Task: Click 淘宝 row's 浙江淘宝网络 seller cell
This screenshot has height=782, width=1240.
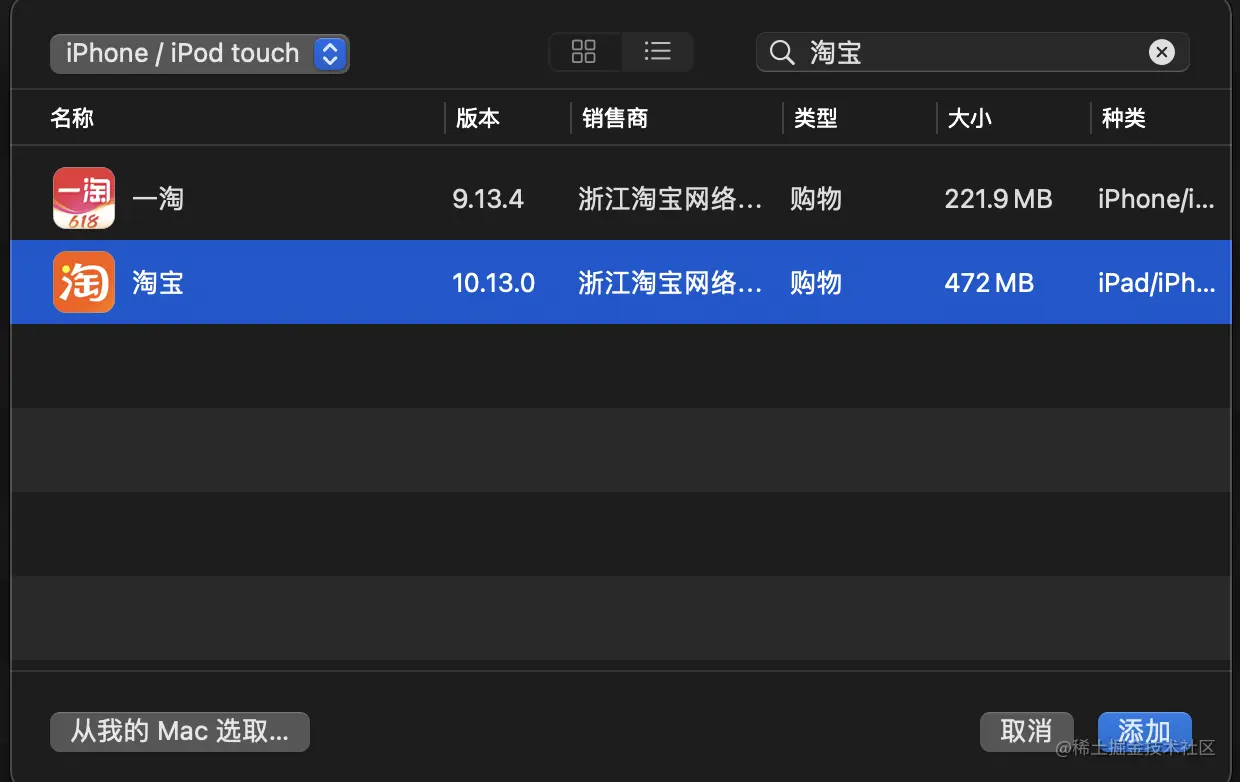Action: tap(671, 283)
